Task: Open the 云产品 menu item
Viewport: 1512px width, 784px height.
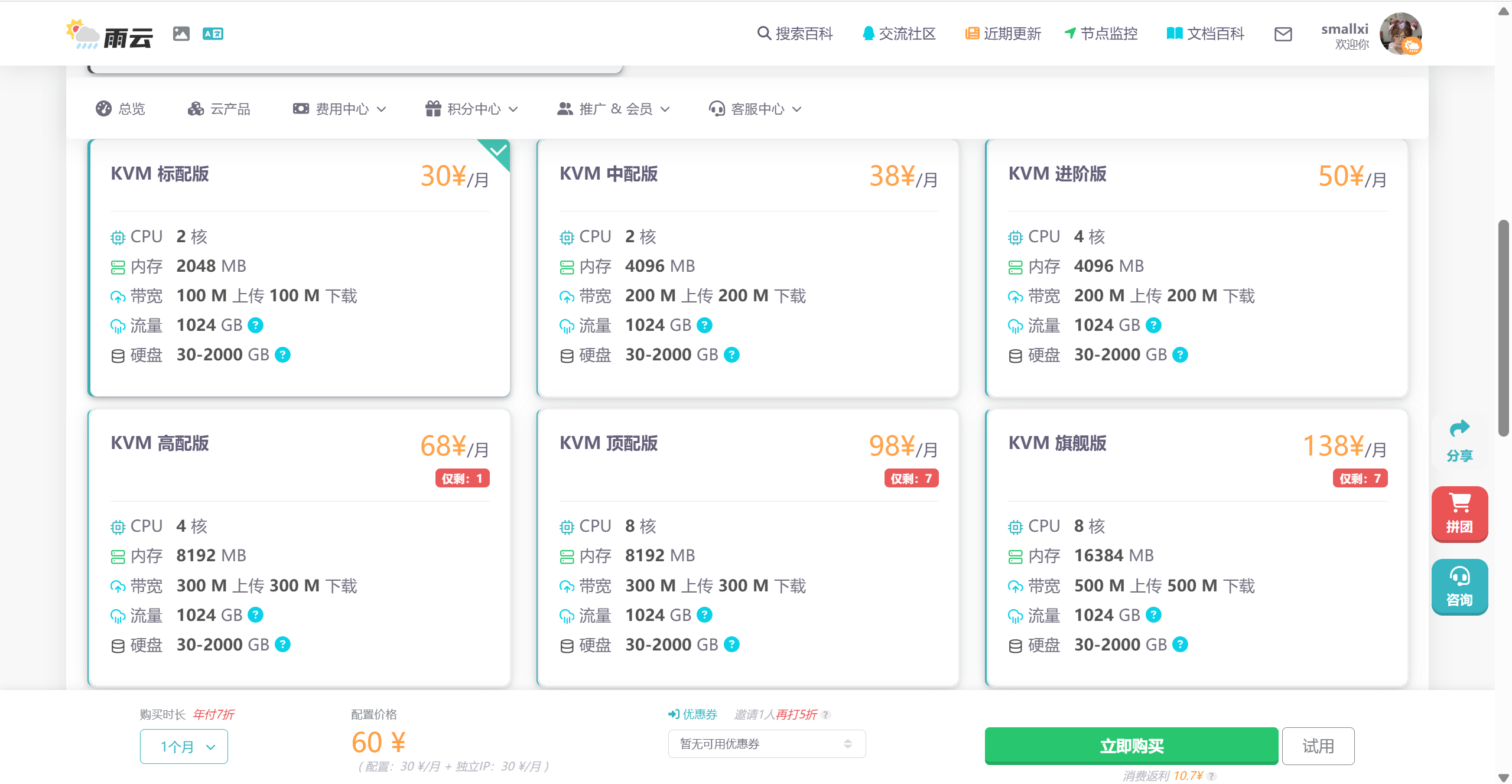Action: (x=219, y=109)
